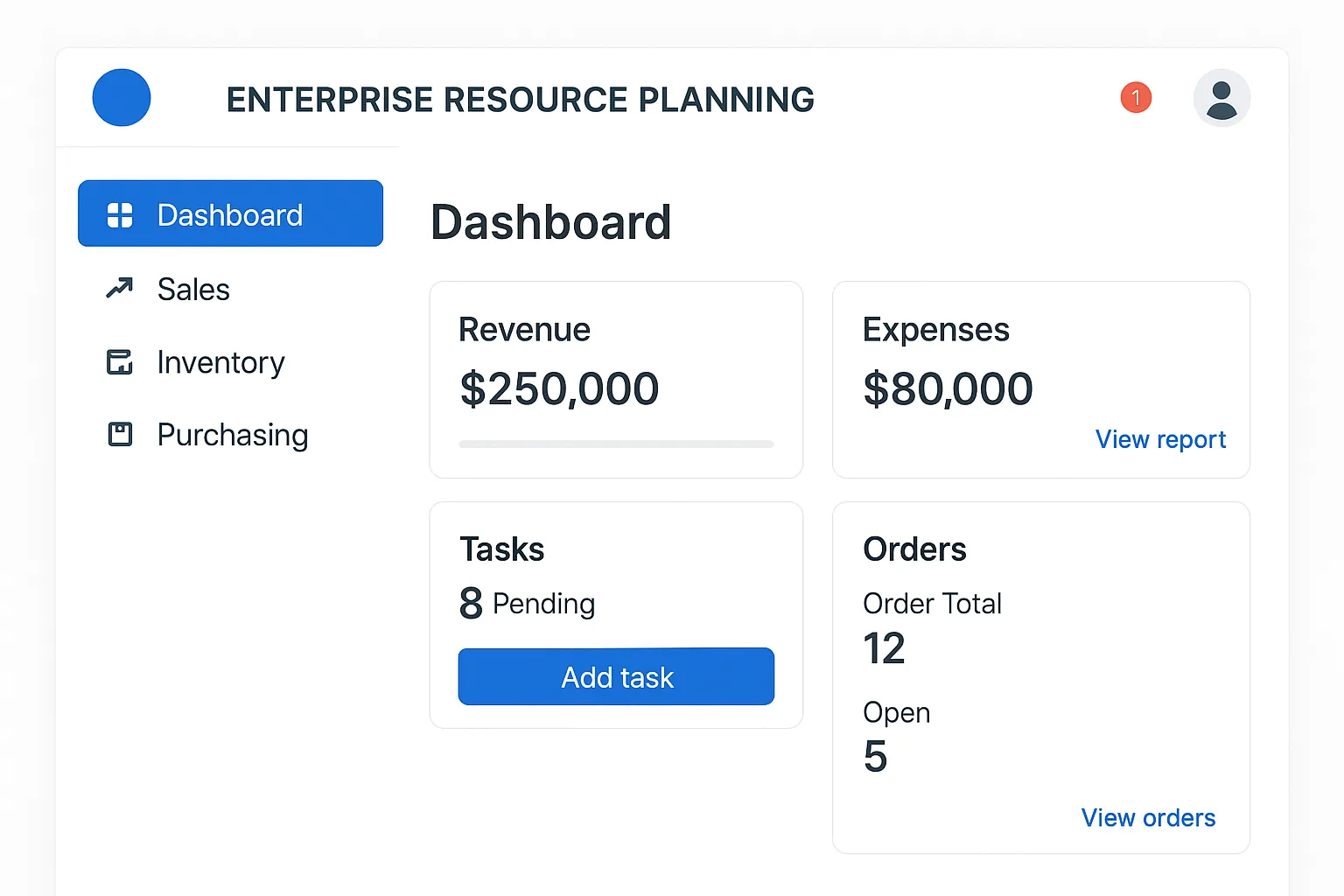This screenshot has width=1344, height=896.
Task: Select the person silhouette in the top bar
Action: (1221, 98)
